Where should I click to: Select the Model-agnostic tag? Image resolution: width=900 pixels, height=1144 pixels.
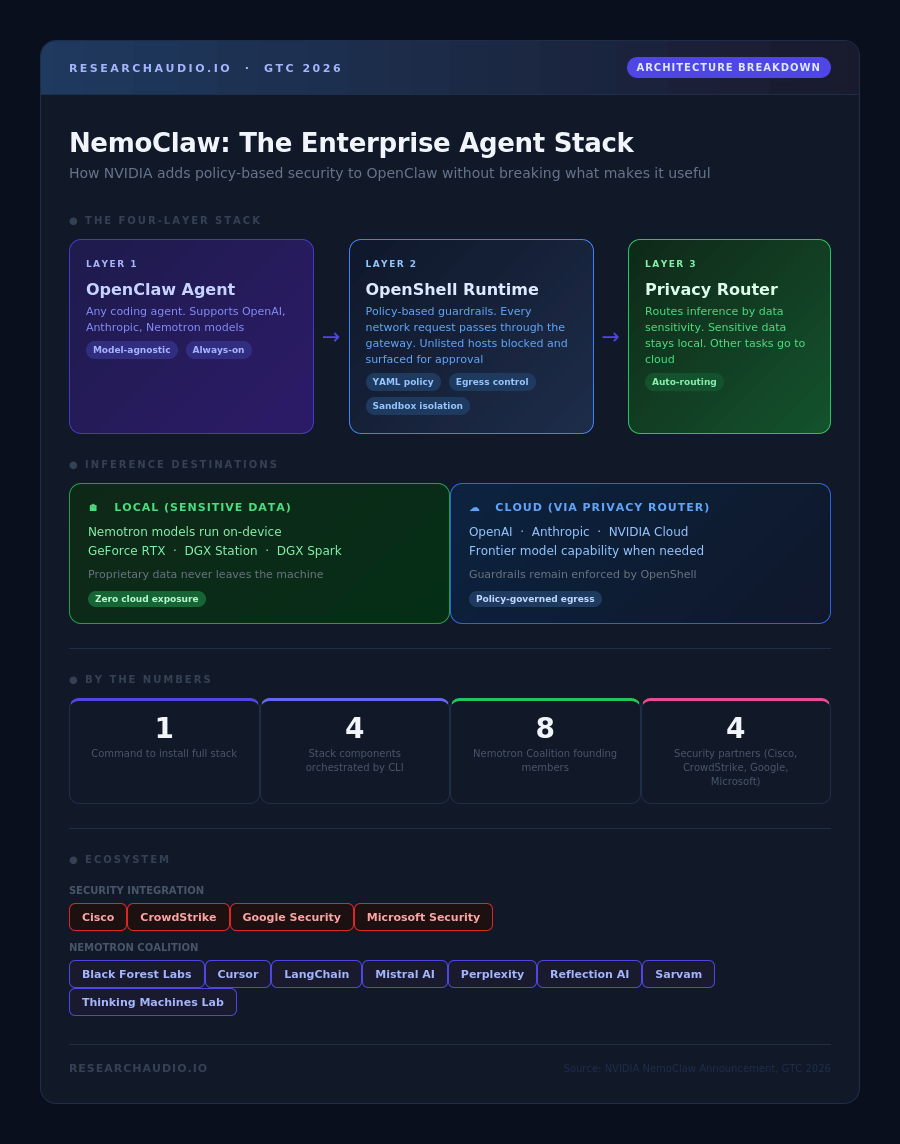[x=132, y=350]
